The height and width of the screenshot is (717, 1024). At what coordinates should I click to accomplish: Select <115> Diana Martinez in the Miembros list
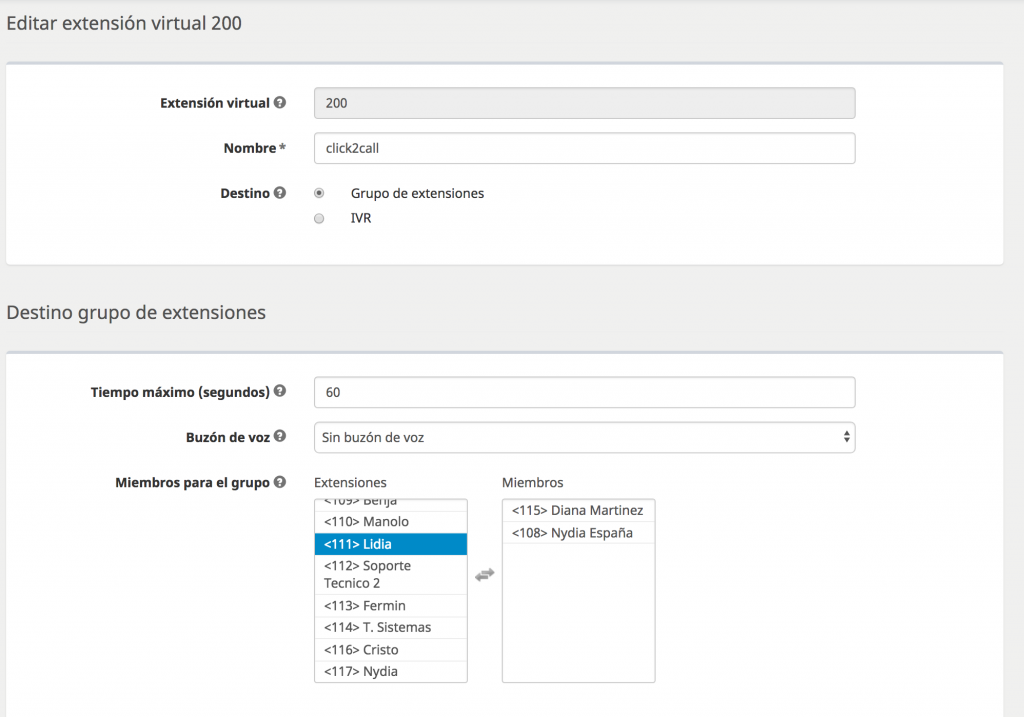578,510
